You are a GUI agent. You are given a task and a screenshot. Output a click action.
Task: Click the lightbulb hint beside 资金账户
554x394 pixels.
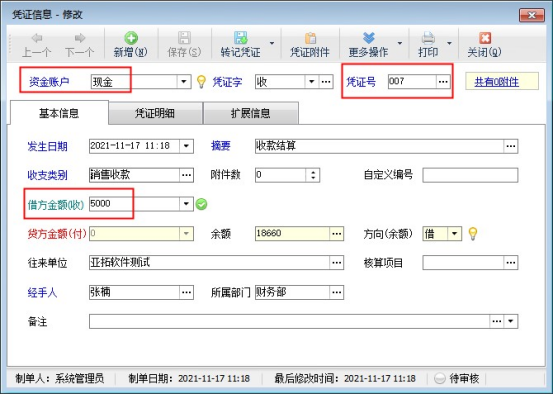pyautogui.click(x=201, y=82)
